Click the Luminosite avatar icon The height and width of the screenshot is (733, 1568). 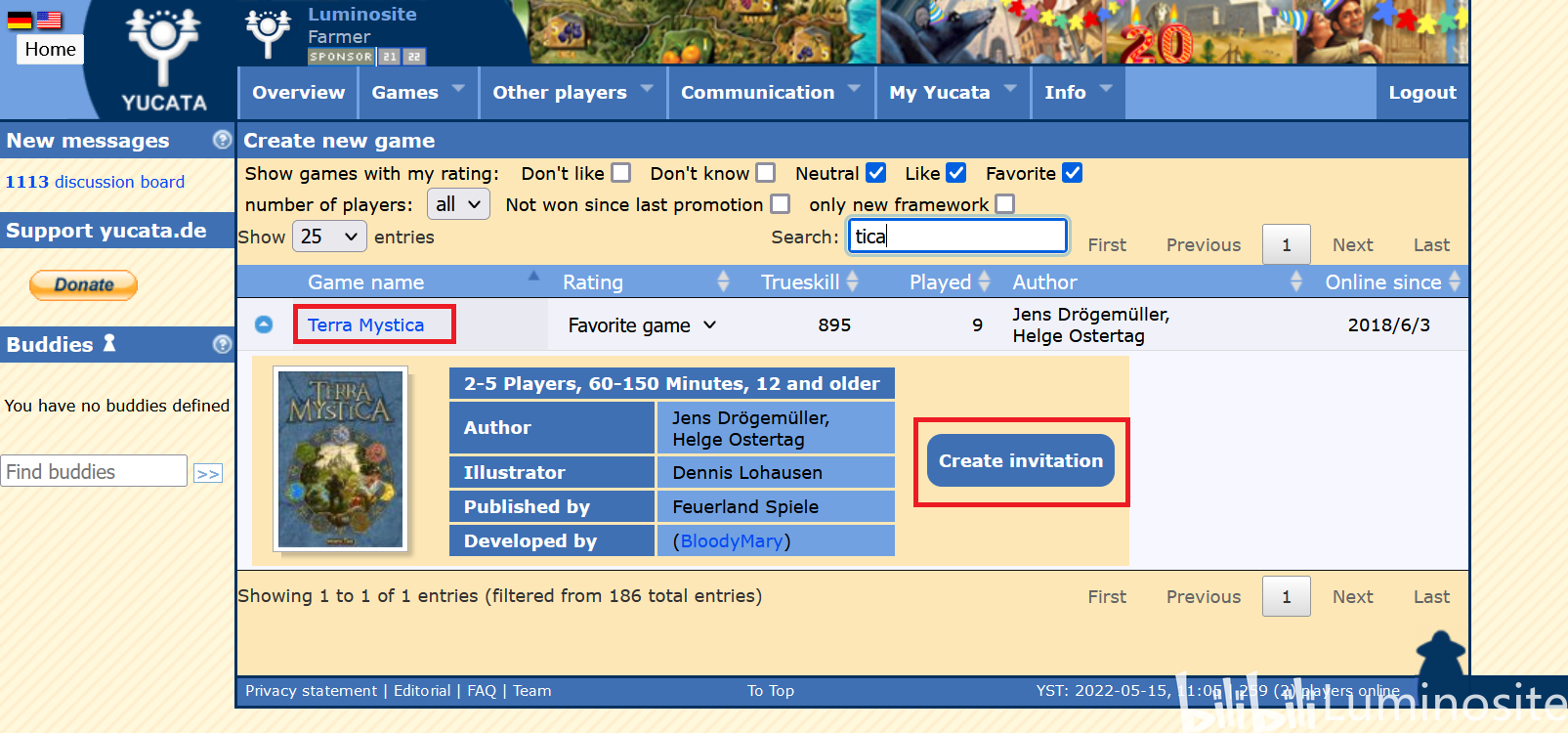(268, 32)
